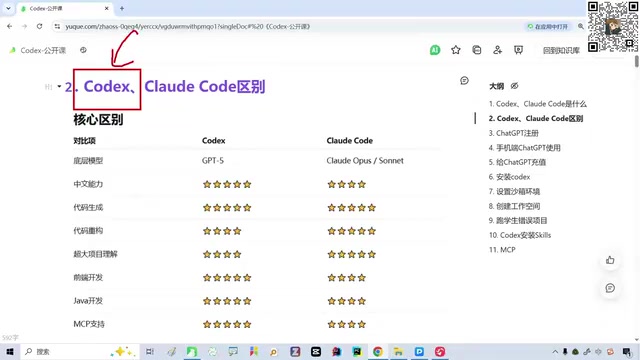Go to outline item 4. 手机端ChatGPT使用
Image resolution: width=640 pixels, height=360 pixels.
(524, 148)
